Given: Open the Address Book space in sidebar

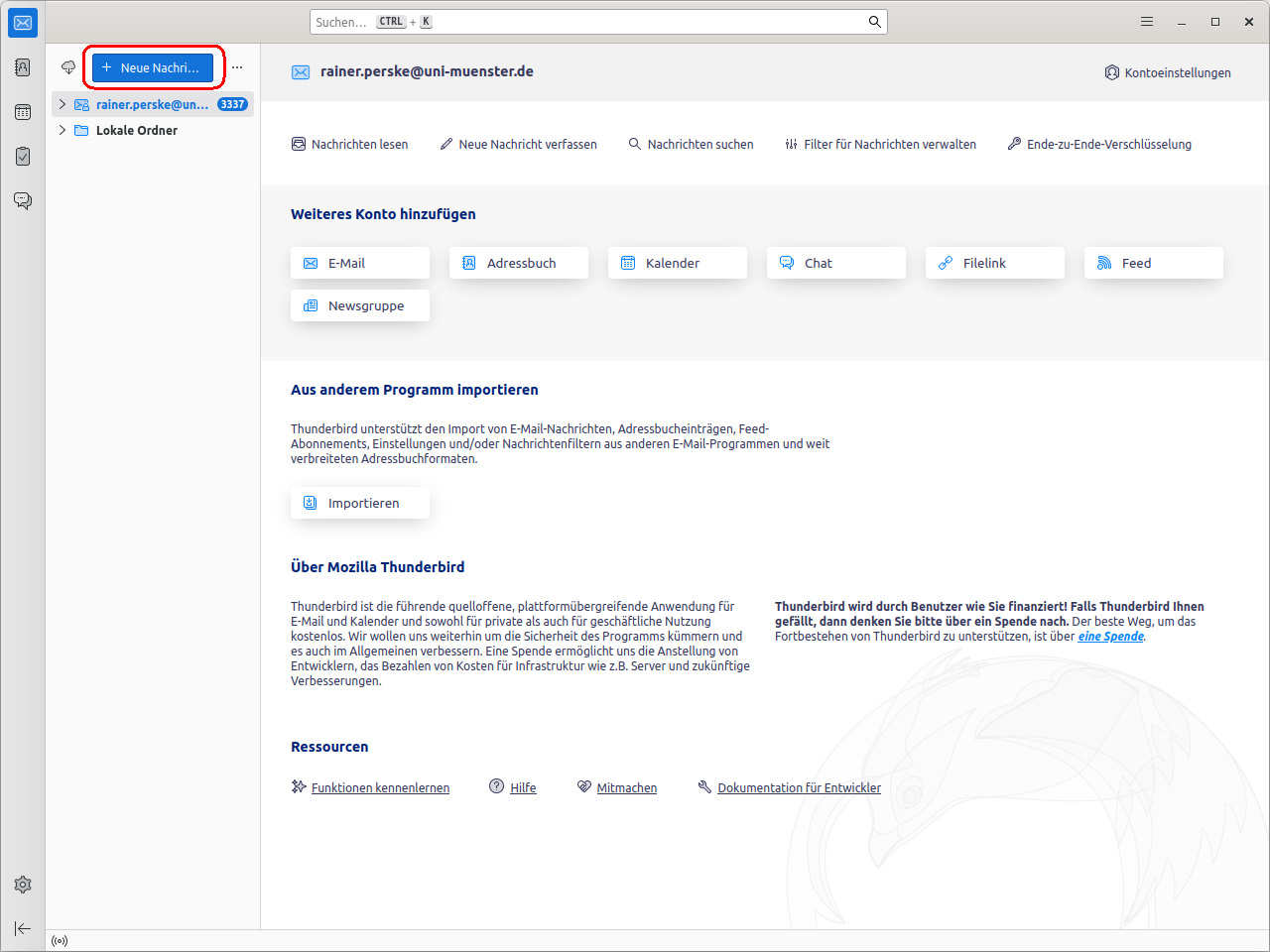Looking at the screenshot, I should [x=23, y=67].
